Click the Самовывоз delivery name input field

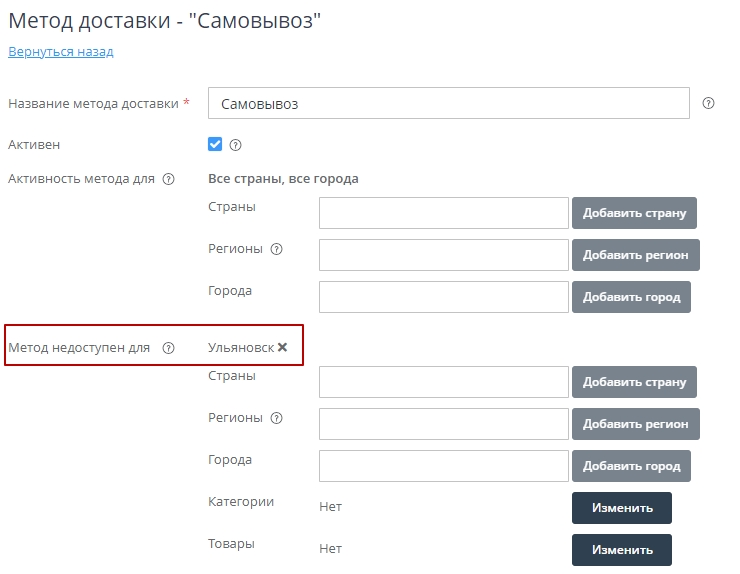click(448, 103)
